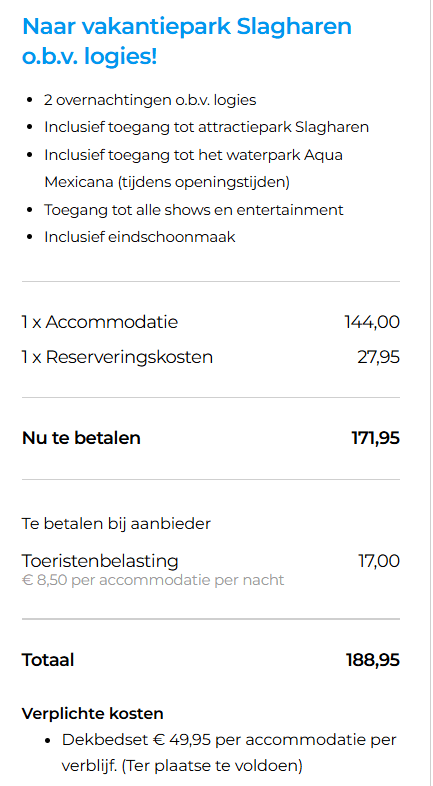Image resolution: width=433 pixels, height=786 pixels.
Task: Click the 'Nu te betalen' label
Action: click(x=81, y=438)
